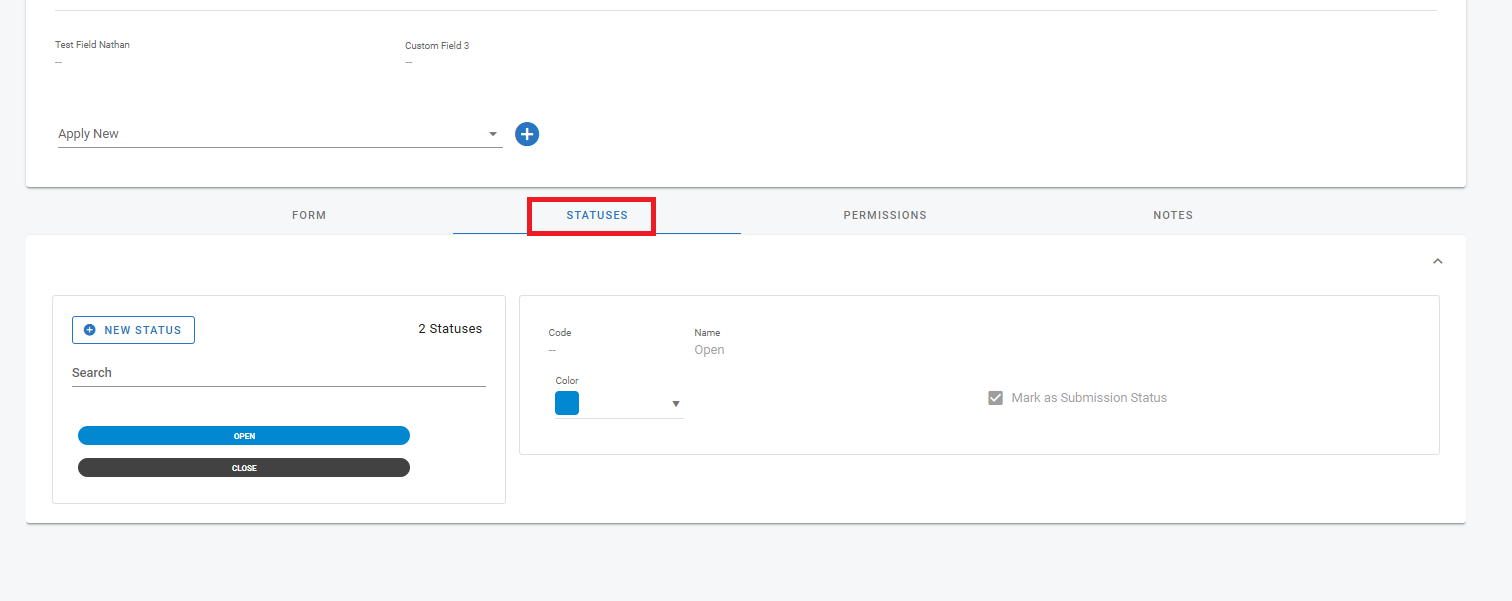The height and width of the screenshot is (601, 1512).
Task: Click the Name field showing Open
Action: click(x=709, y=350)
